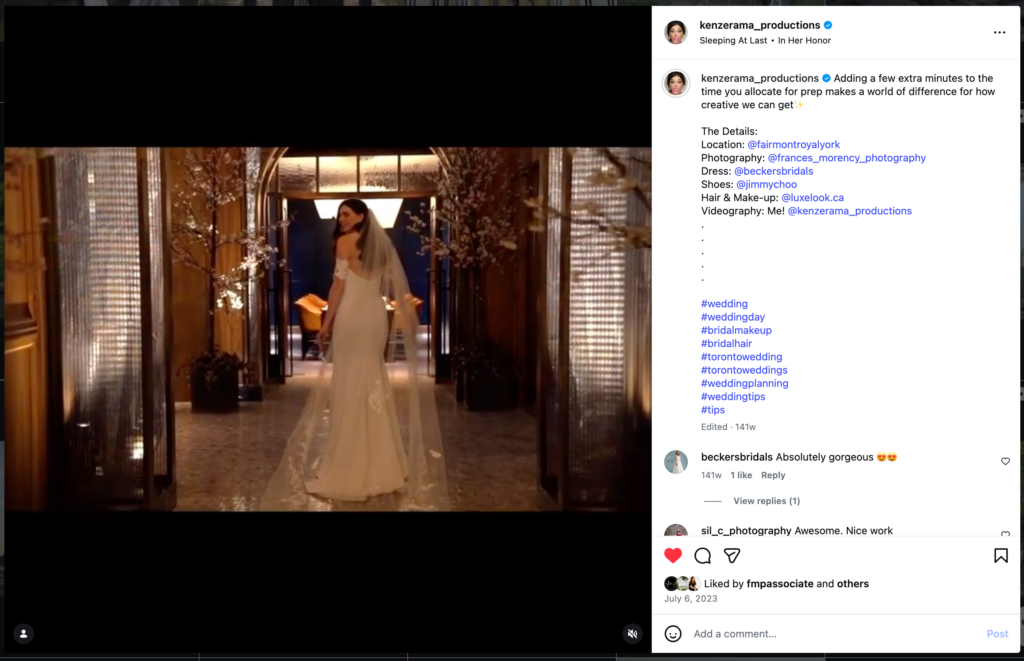Unmute the video with the speaker icon

tap(632, 633)
